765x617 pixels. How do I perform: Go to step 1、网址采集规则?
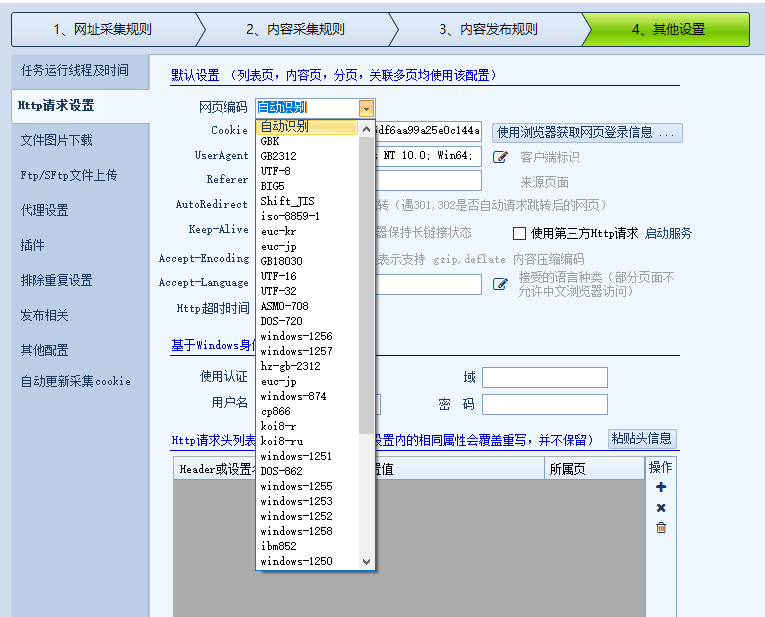[102, 30]
